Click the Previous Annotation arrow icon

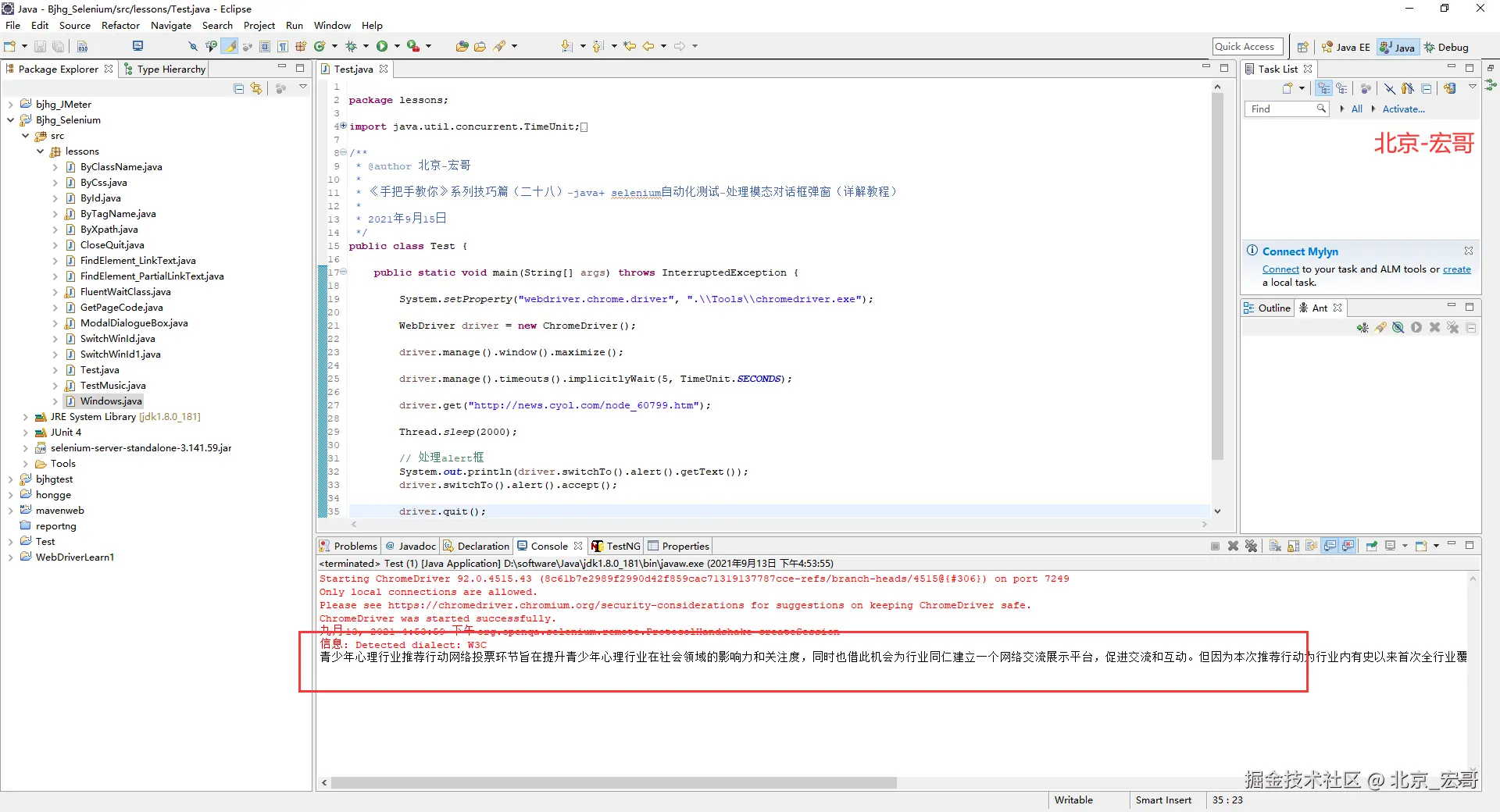click(x=598, y=47)
